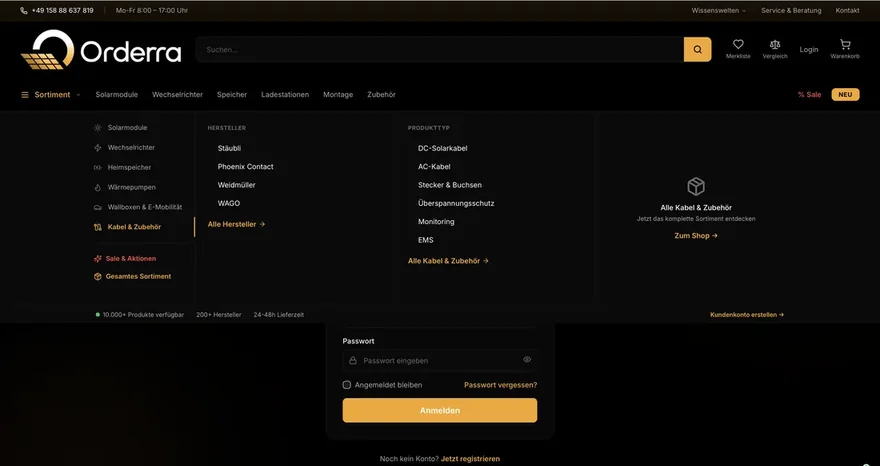The height and width of the screenshot is (466, 880).
Task: Select Stecker & Buchsen
Action: (x=450, y=185)
